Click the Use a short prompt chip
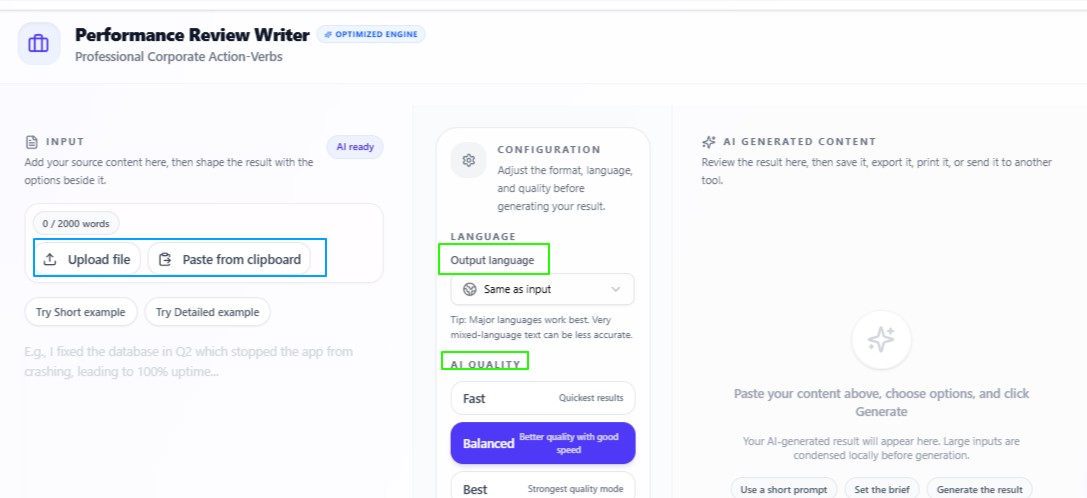 784,489
